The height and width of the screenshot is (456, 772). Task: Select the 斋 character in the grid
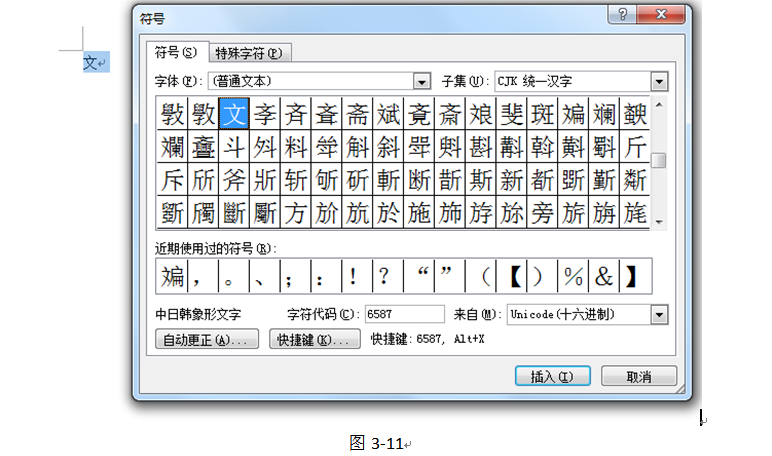pyautogui.click(x=357, y=114)
